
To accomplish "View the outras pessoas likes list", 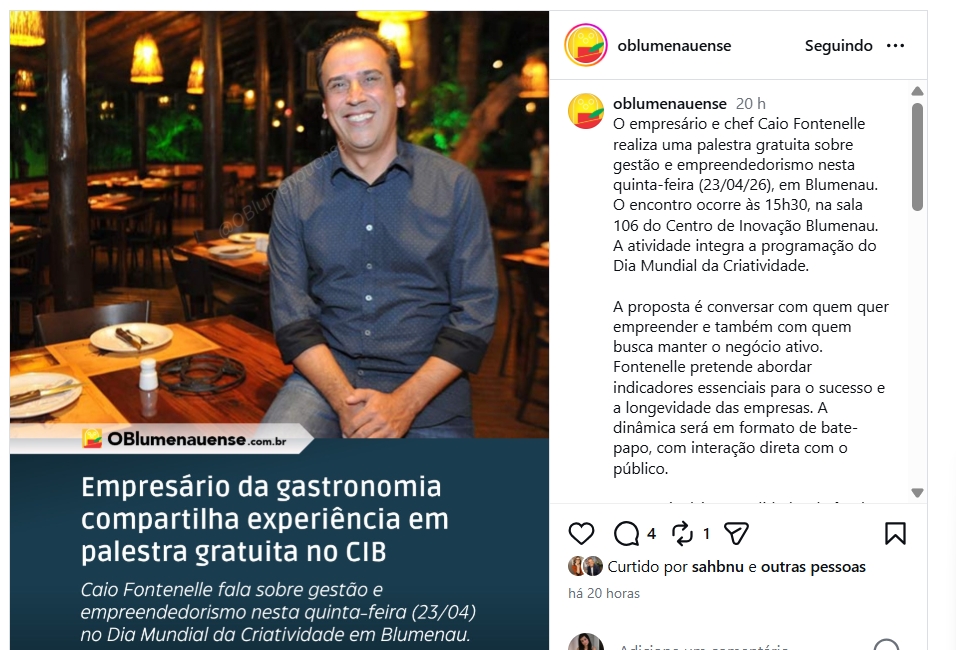I will pos(813,566).
